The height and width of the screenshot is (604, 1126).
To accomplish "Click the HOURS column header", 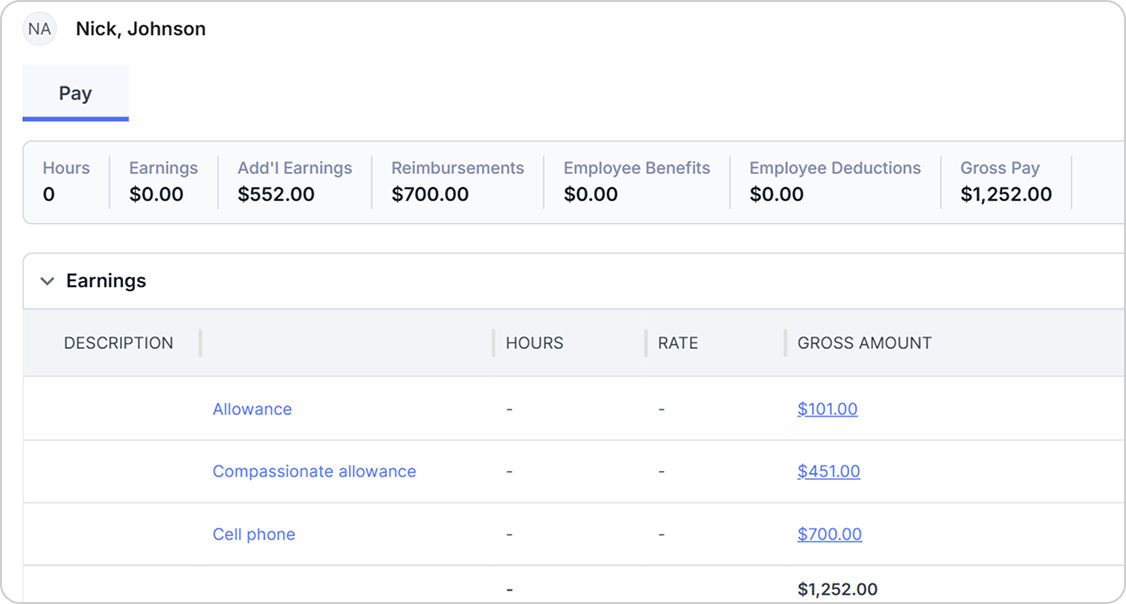I will 534,343.
